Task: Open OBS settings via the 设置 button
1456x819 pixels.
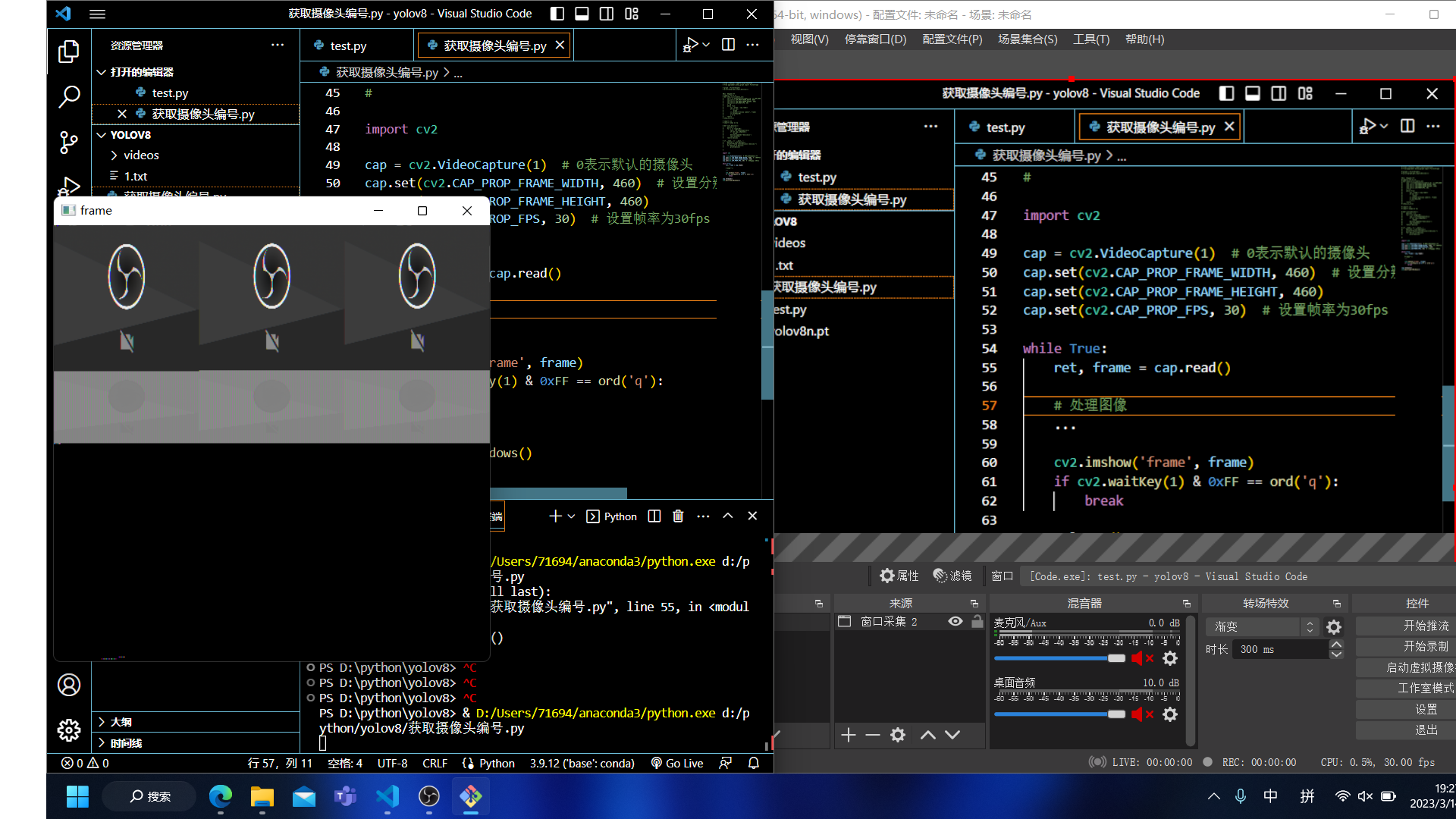Action: (x=1423, y=708)
